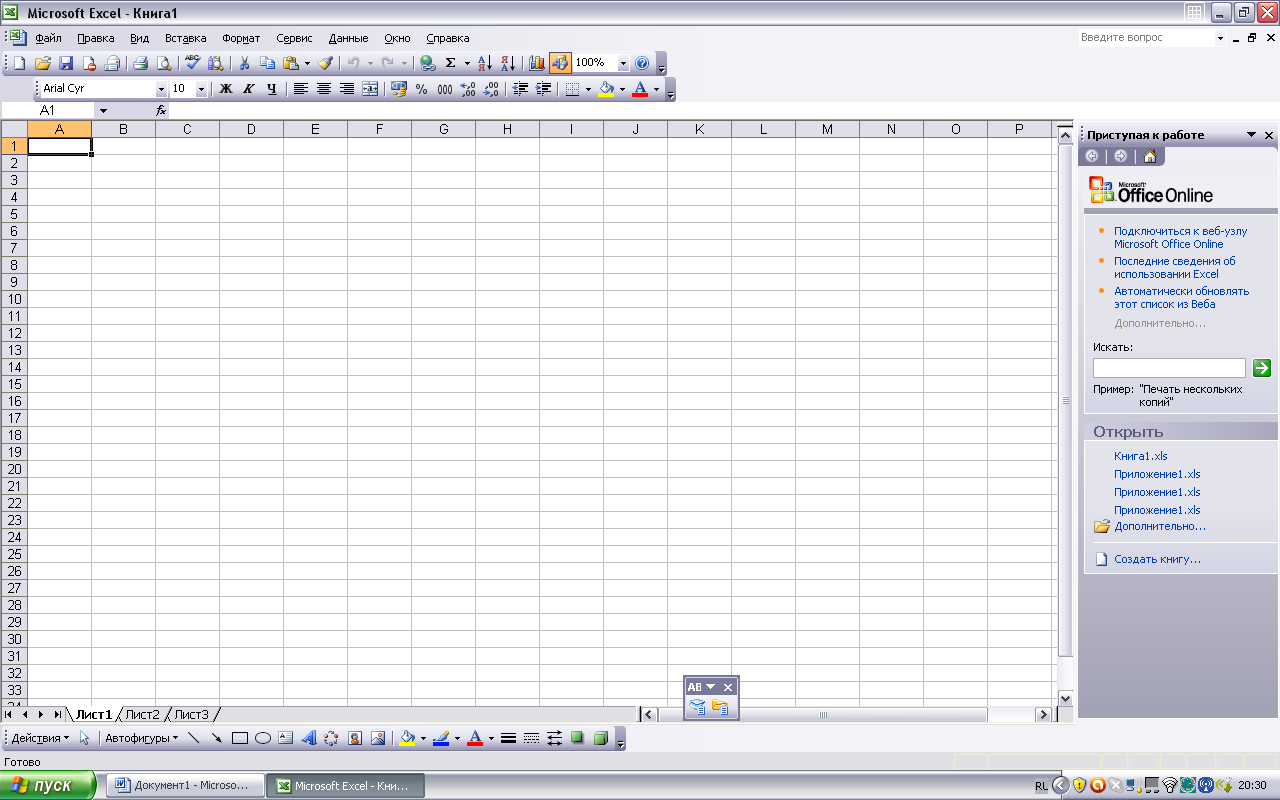Open Книга1.xls from the recent list

1141,456
